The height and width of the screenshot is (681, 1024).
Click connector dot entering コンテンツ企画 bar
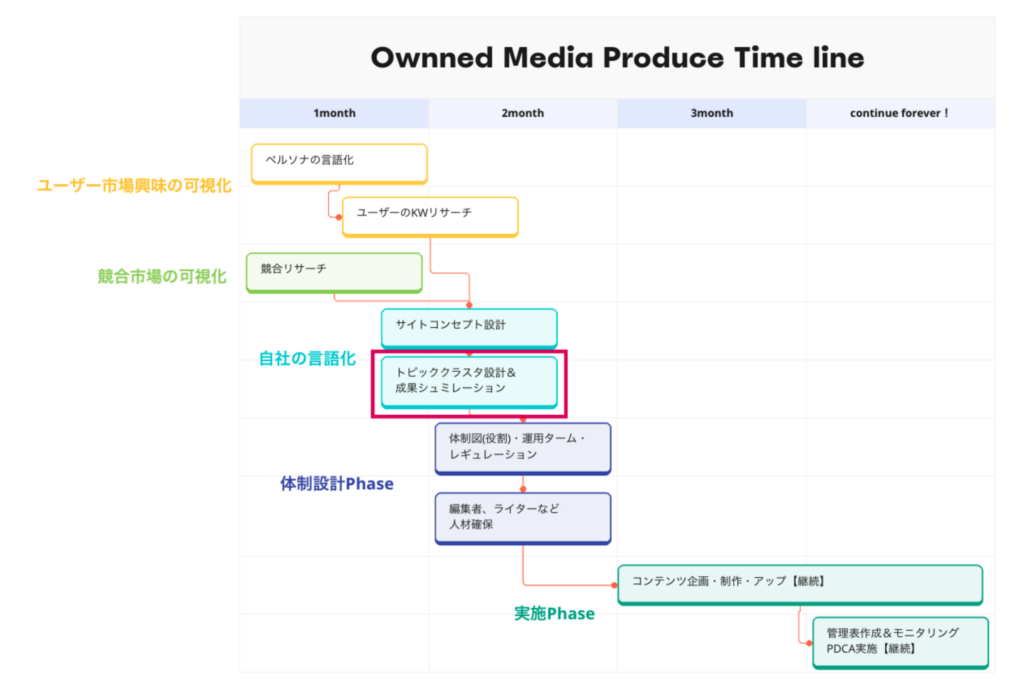point(614,585)
